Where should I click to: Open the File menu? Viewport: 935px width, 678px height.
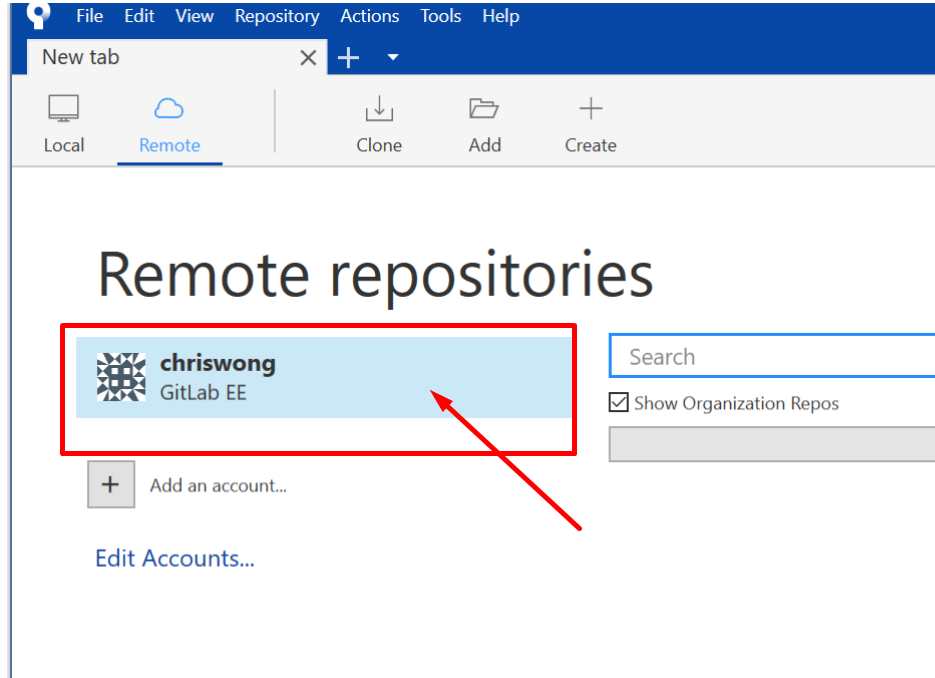pos(89,16)
